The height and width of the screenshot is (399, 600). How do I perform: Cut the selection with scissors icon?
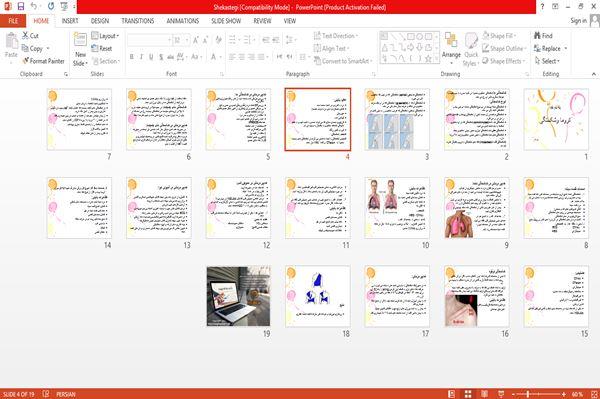pos(26,36)
